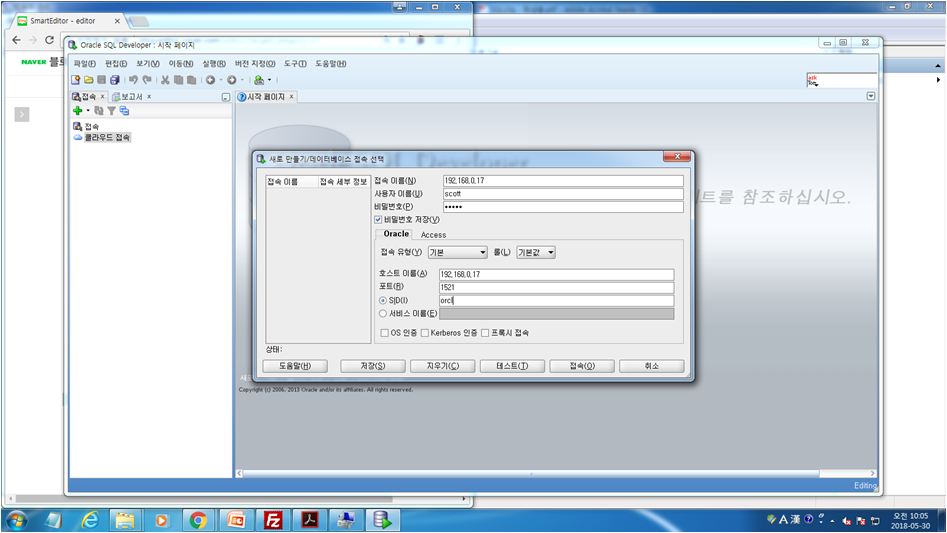
Task: Open the 보기 menu
Action: click(x=148, y=63)
